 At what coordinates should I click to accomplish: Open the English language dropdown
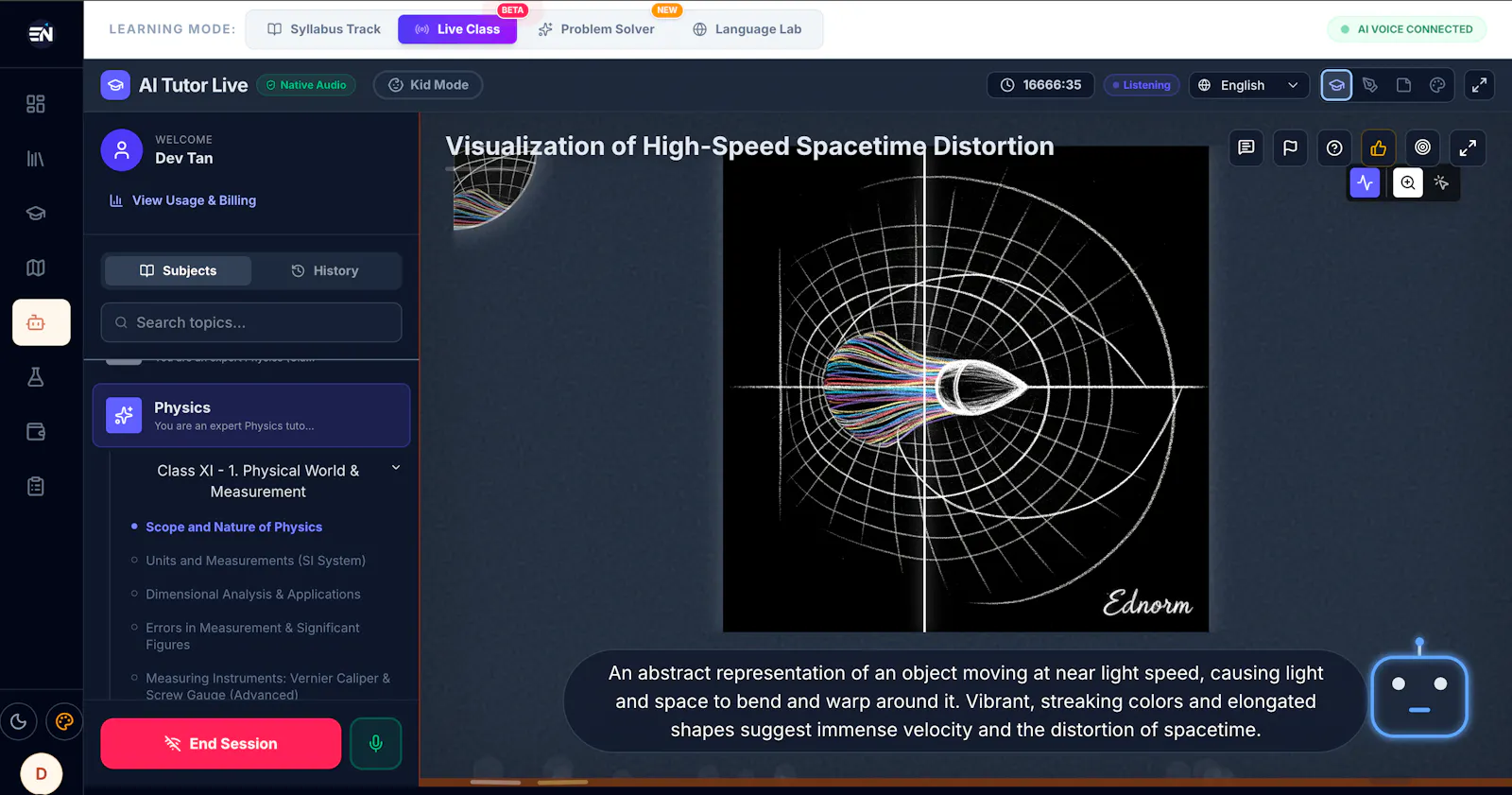point(1249,85)
